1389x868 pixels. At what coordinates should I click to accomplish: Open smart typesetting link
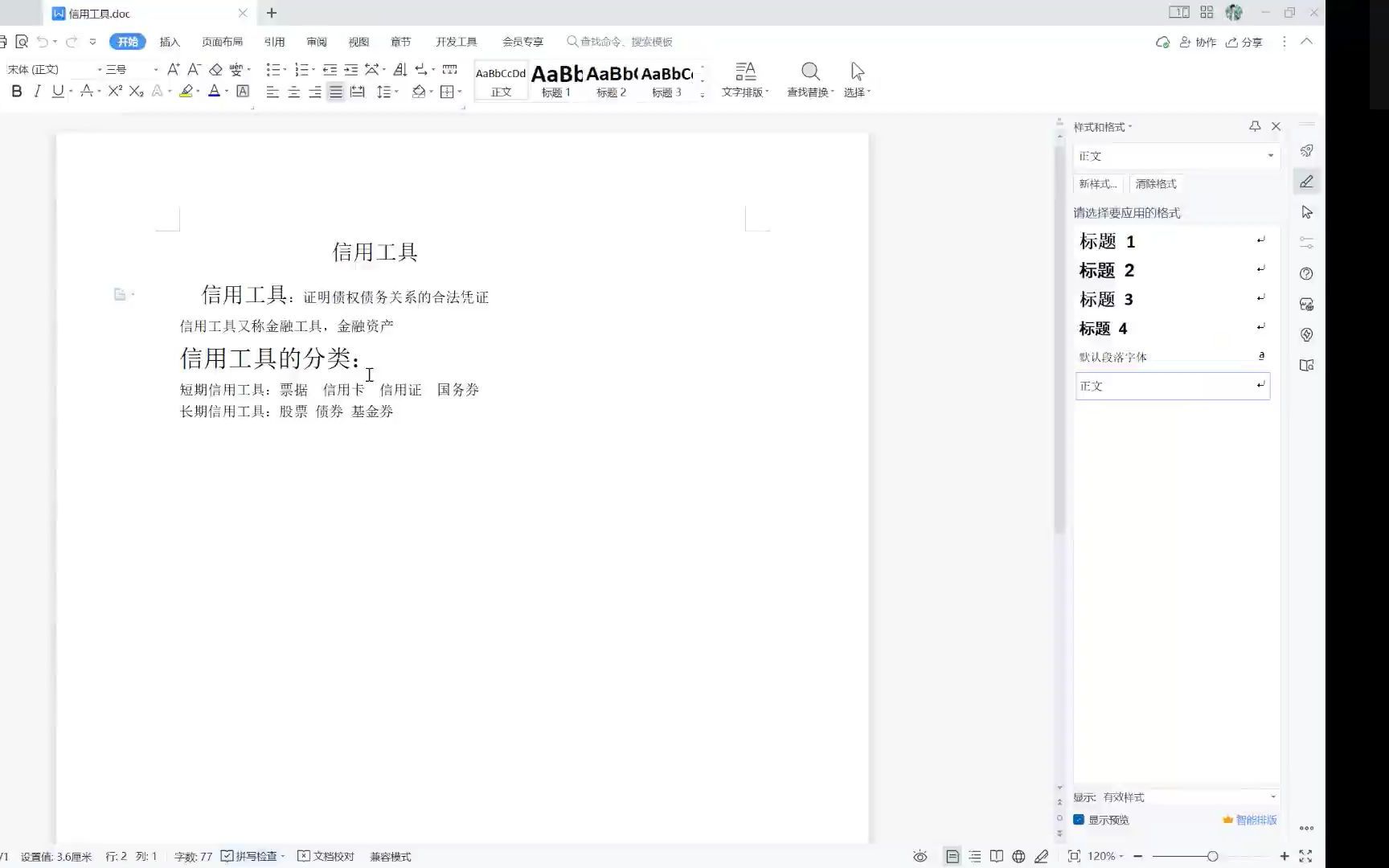pyautogui.click(x=1250, y=820)
